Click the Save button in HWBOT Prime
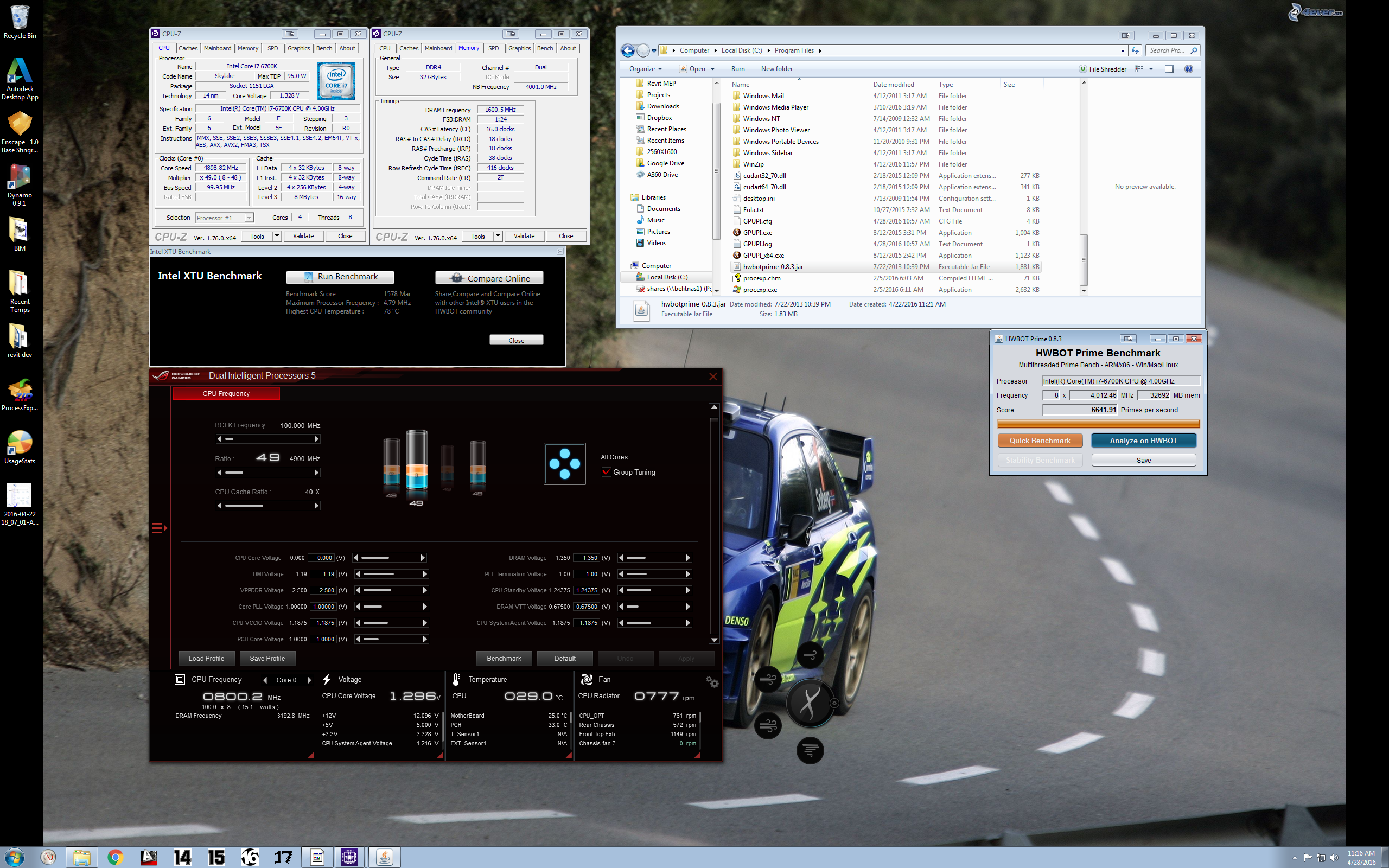Image resolution: width=1389 pixels, height=868 pixels. [x=1143, y=461]
